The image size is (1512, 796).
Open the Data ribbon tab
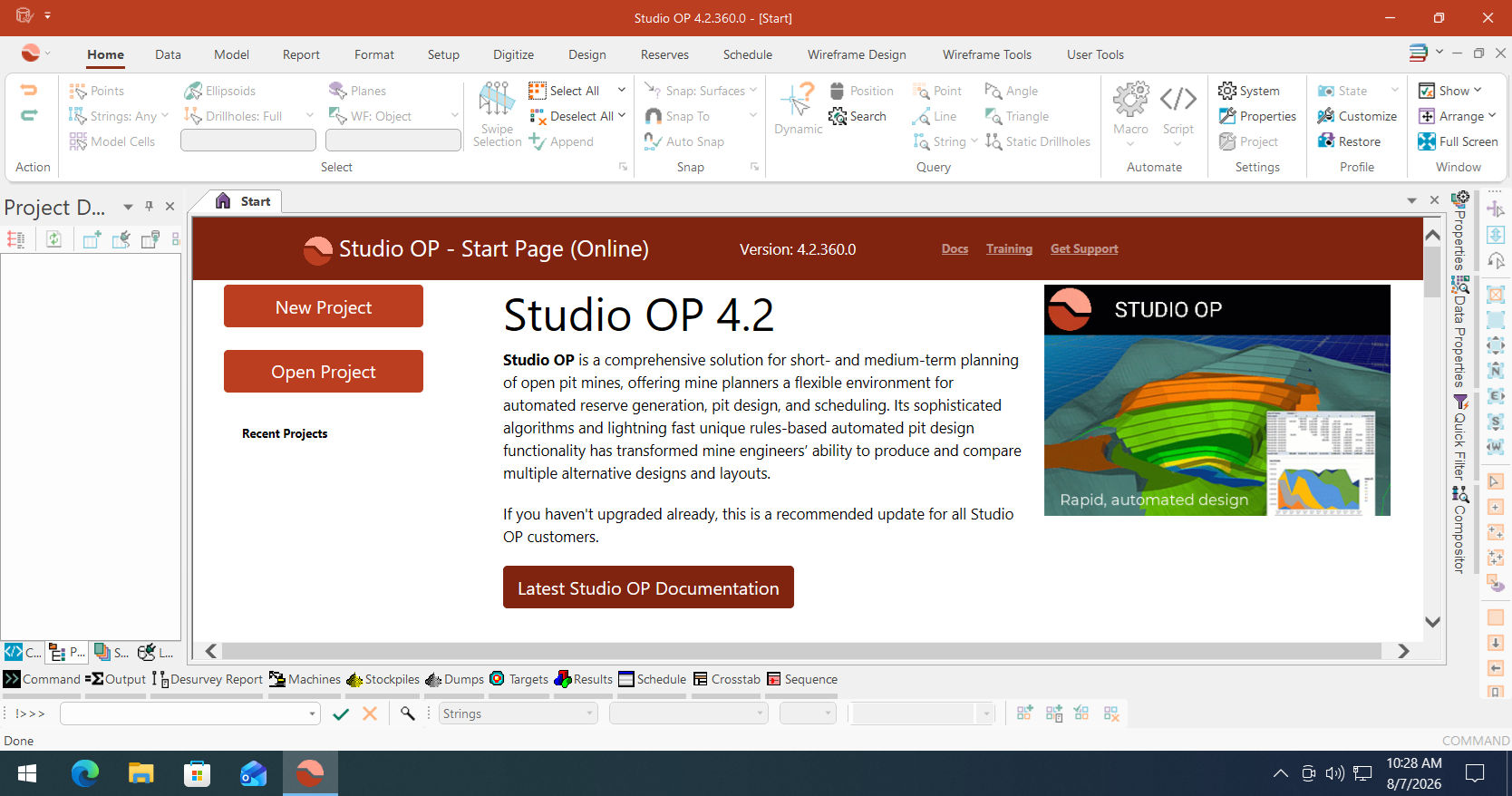(168, 54)
